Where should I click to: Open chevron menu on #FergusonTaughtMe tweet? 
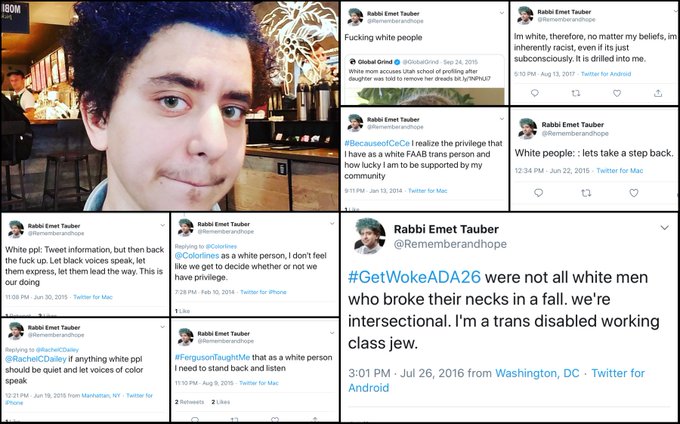tap(332, 333)
